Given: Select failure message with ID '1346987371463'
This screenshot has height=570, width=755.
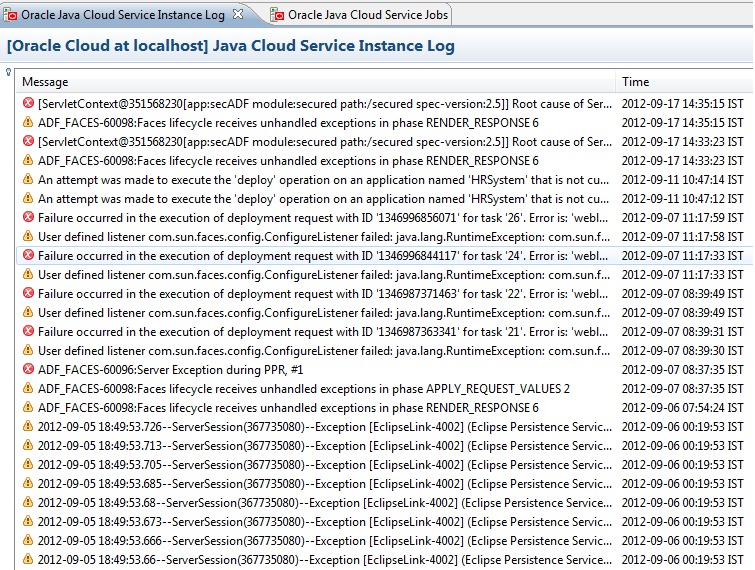Looking at the screenshot, I should point(323,294).
